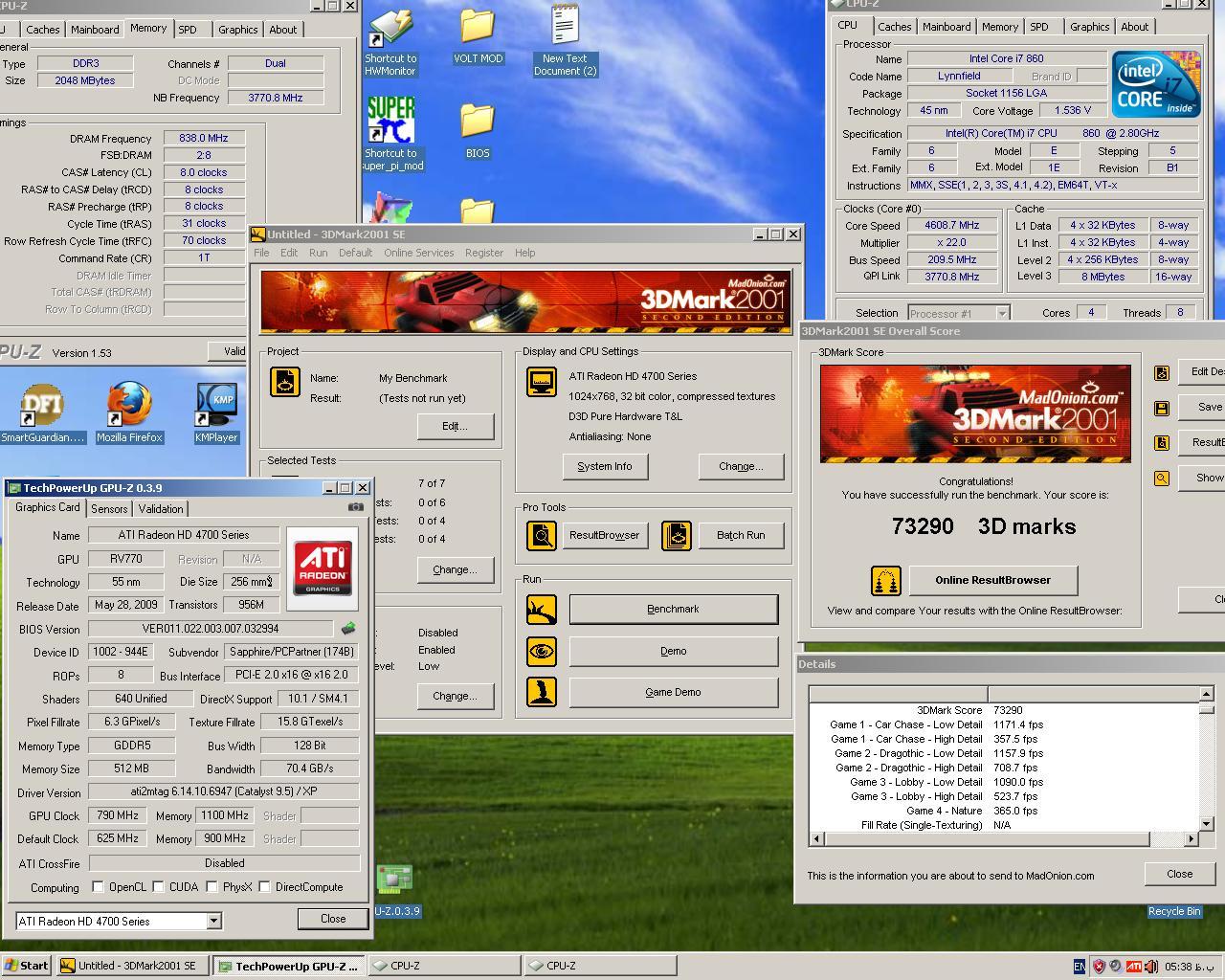Open the VOLT MOD folder icon

[478, 36]
